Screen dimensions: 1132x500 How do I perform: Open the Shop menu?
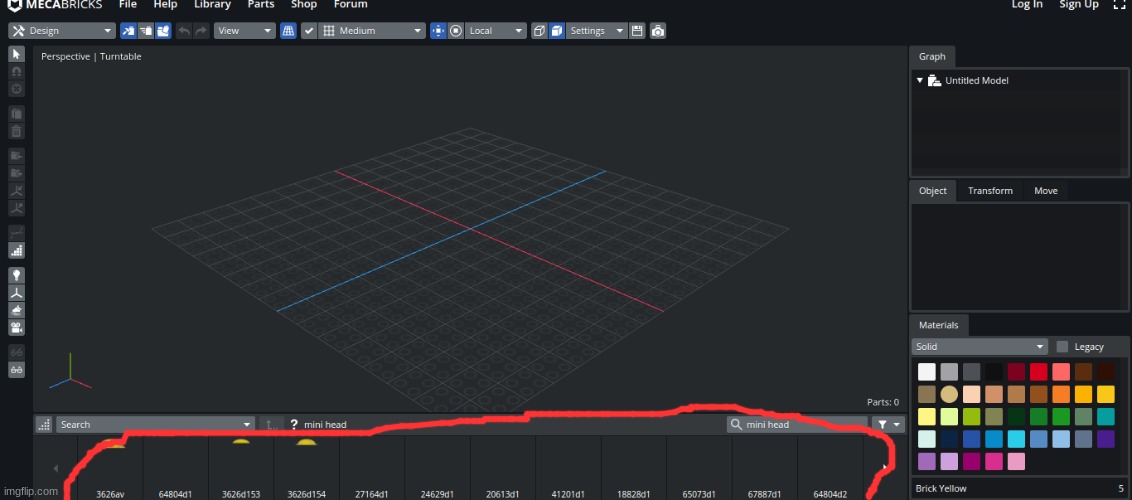[304, 4]
